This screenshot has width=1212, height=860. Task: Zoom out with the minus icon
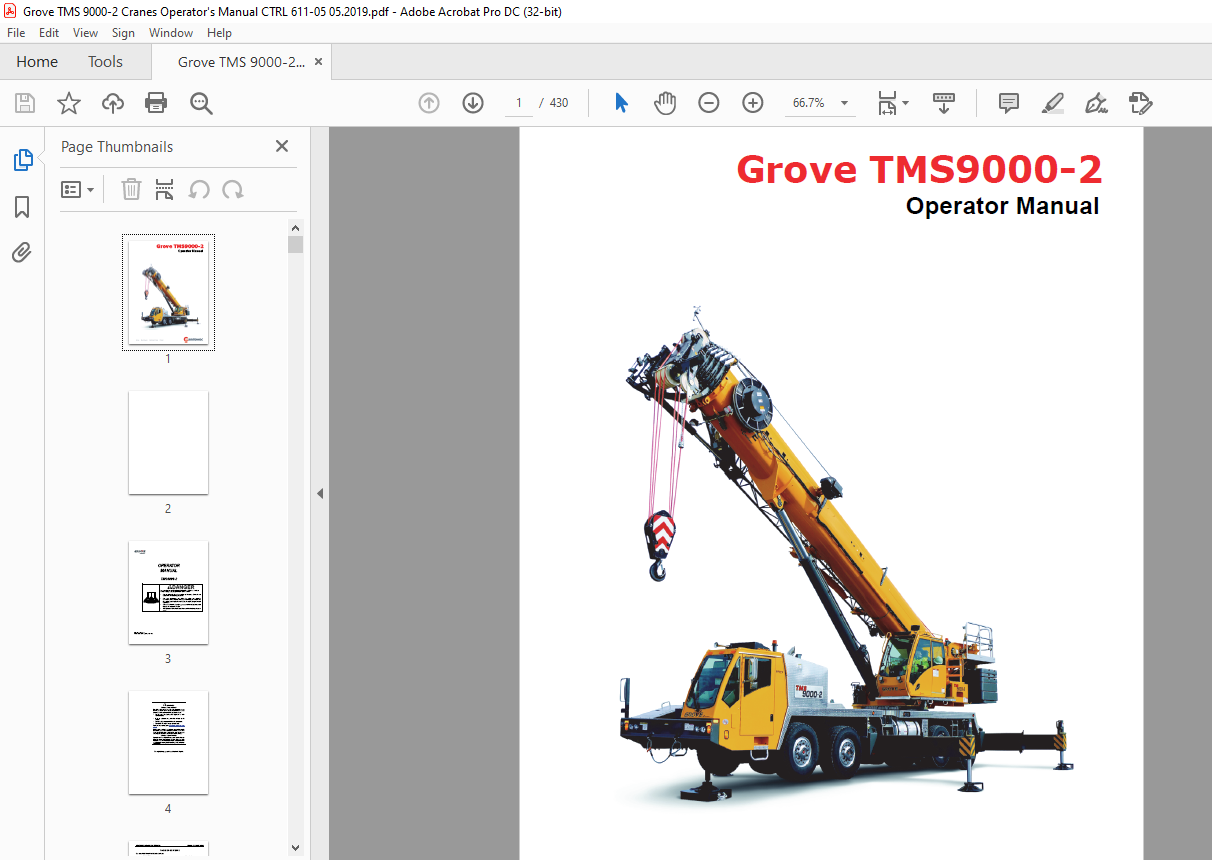tap(709, 103)
